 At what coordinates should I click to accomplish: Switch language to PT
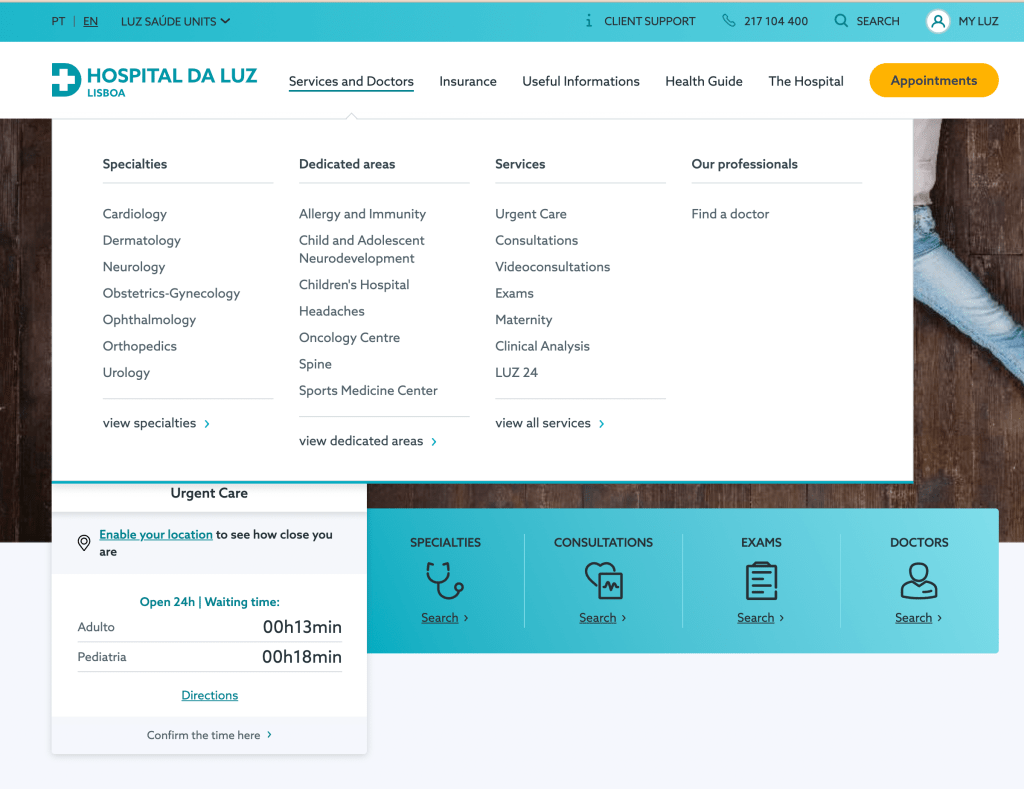click(x=58, y=21)
